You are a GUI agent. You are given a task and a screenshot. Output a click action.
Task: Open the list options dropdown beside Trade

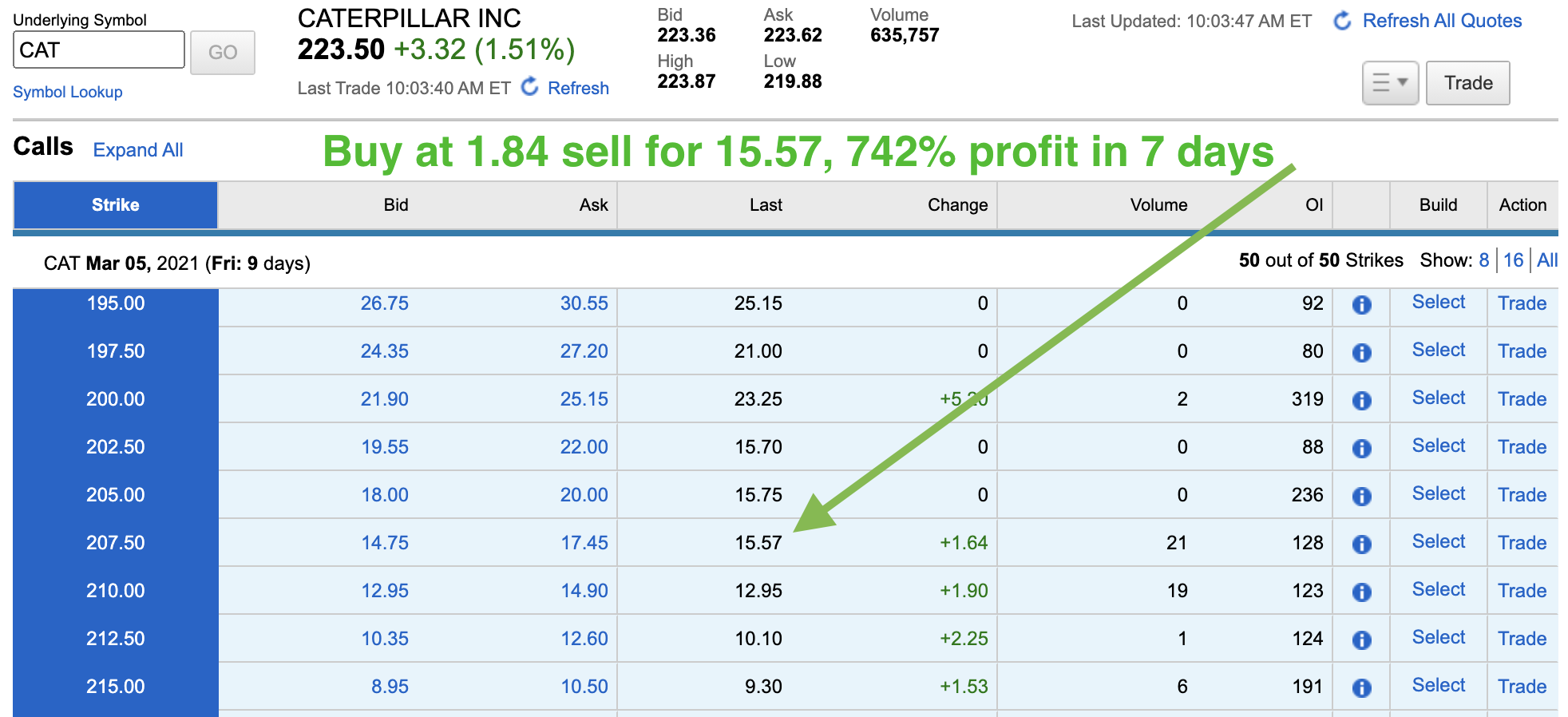pos(1389,83)
